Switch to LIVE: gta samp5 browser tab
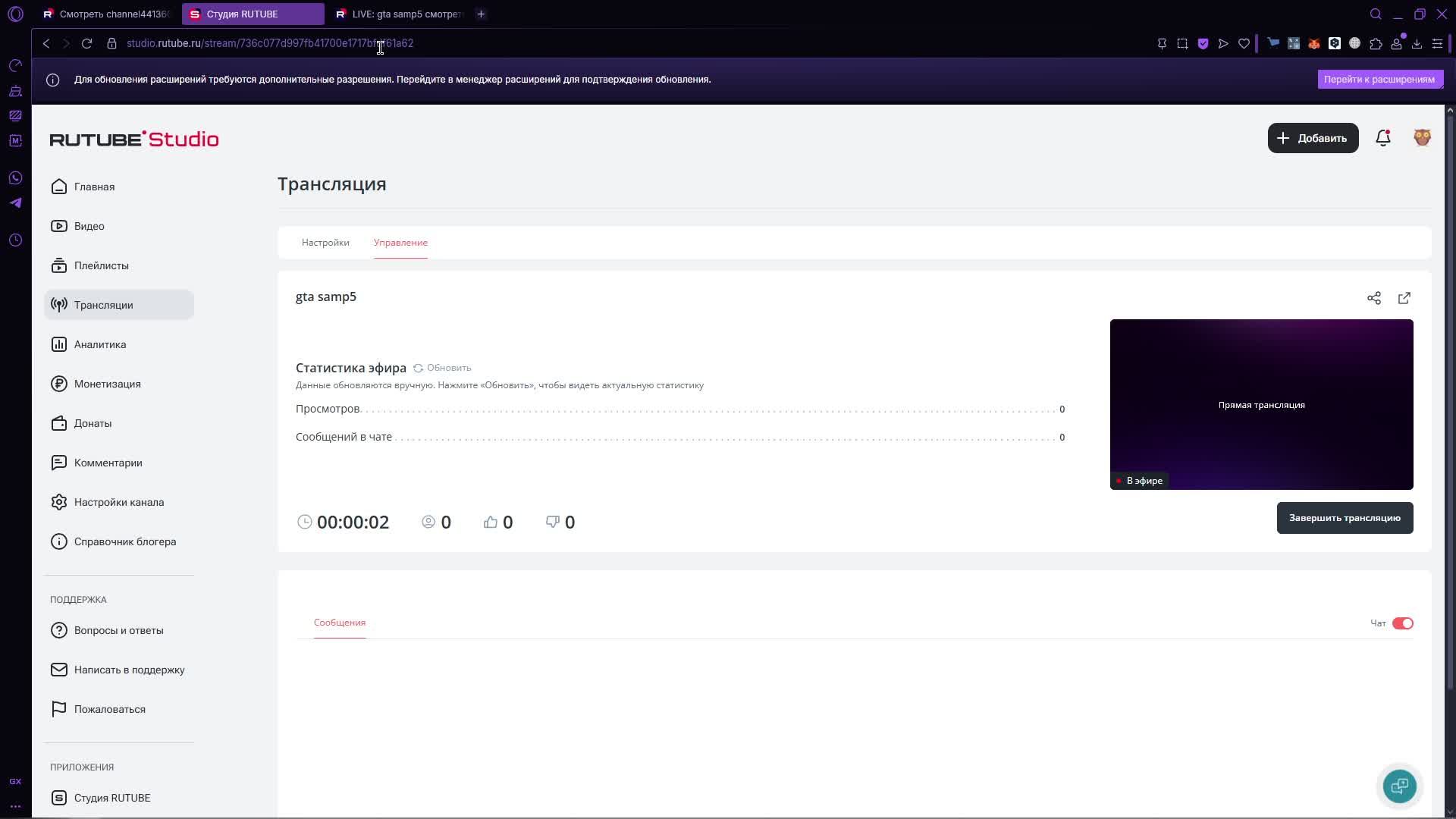Screen dimensions: 1456x819 pyautogui.click(x=400, y=14)
